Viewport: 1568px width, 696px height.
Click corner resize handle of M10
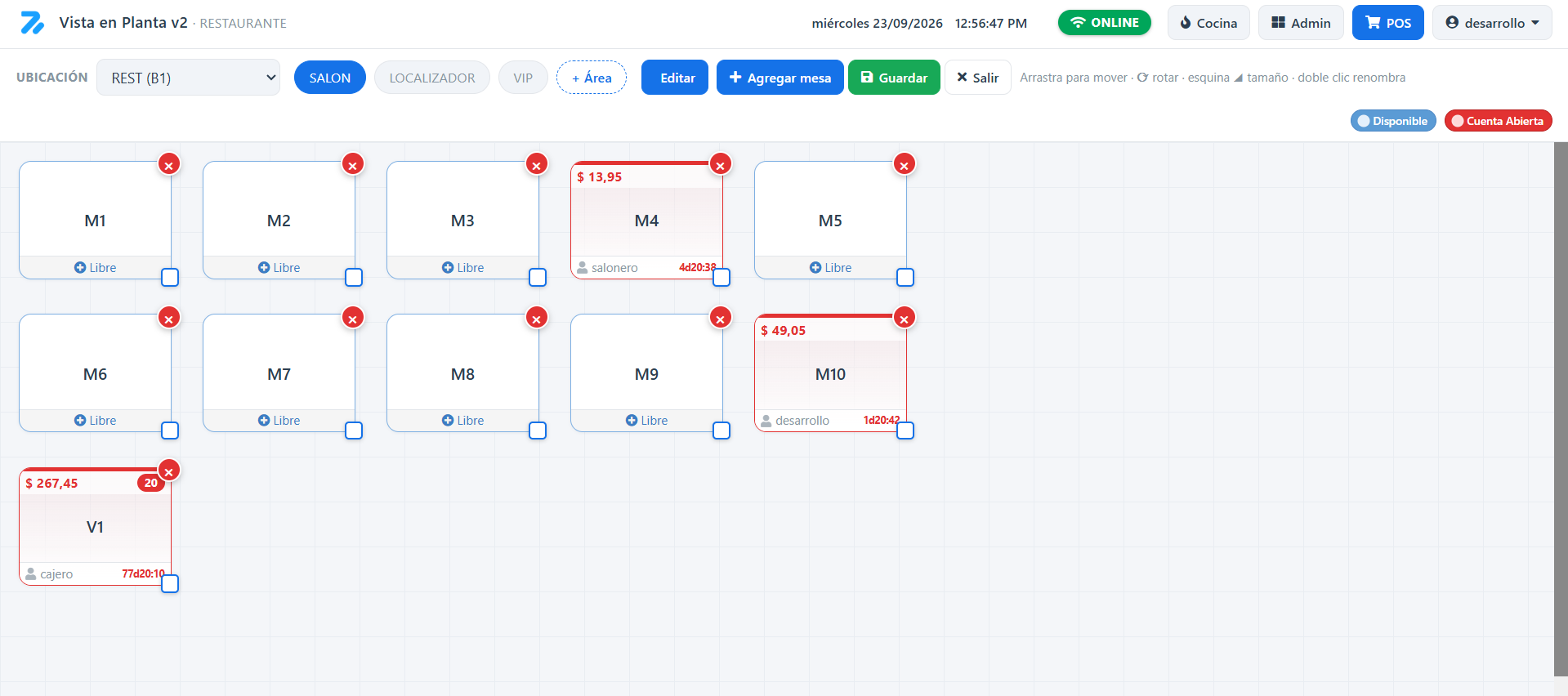[x=905, y=431]
